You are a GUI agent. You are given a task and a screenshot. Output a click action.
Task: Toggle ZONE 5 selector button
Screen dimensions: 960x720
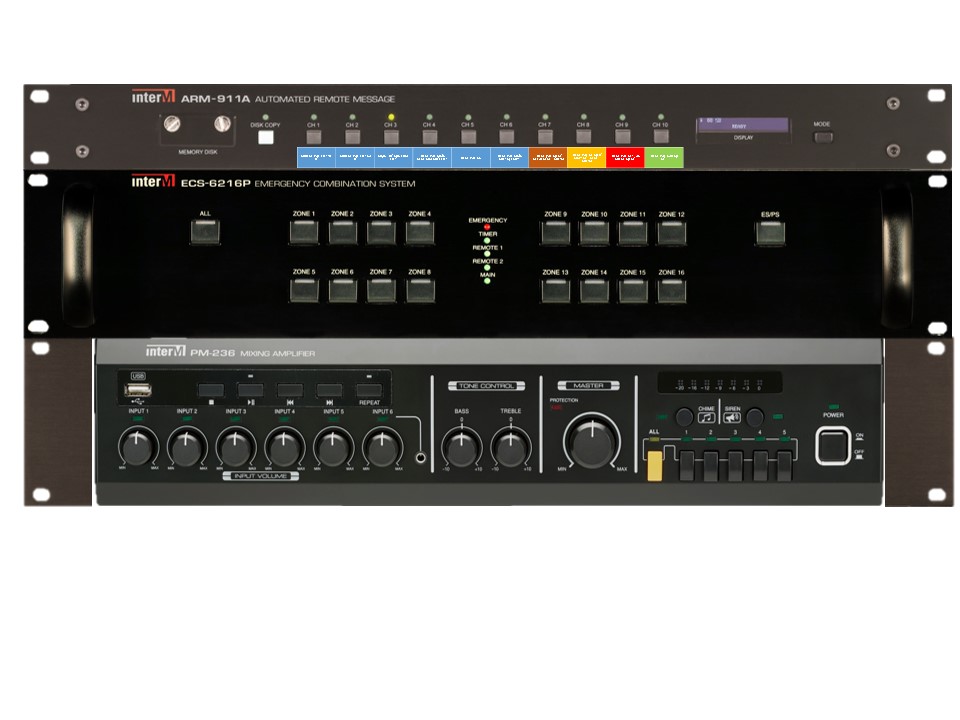point(304,290)
